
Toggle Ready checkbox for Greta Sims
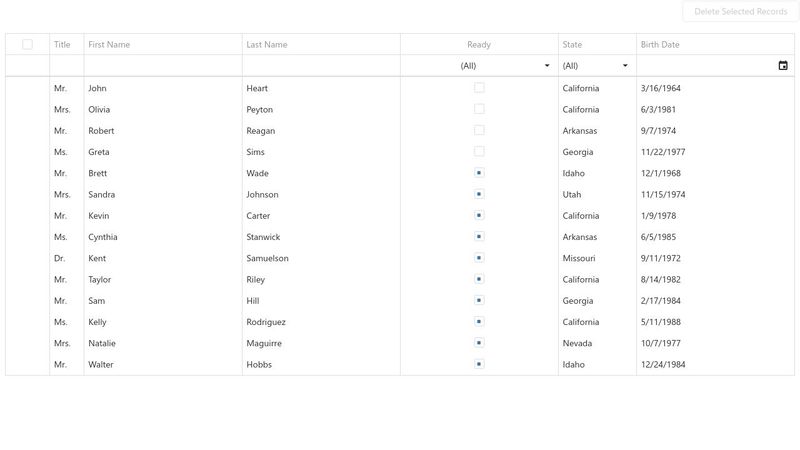point(479,152)
